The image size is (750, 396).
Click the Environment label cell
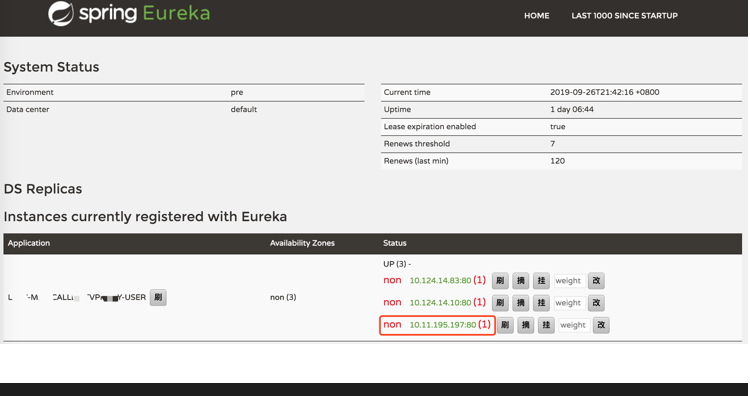click(30, 92)
